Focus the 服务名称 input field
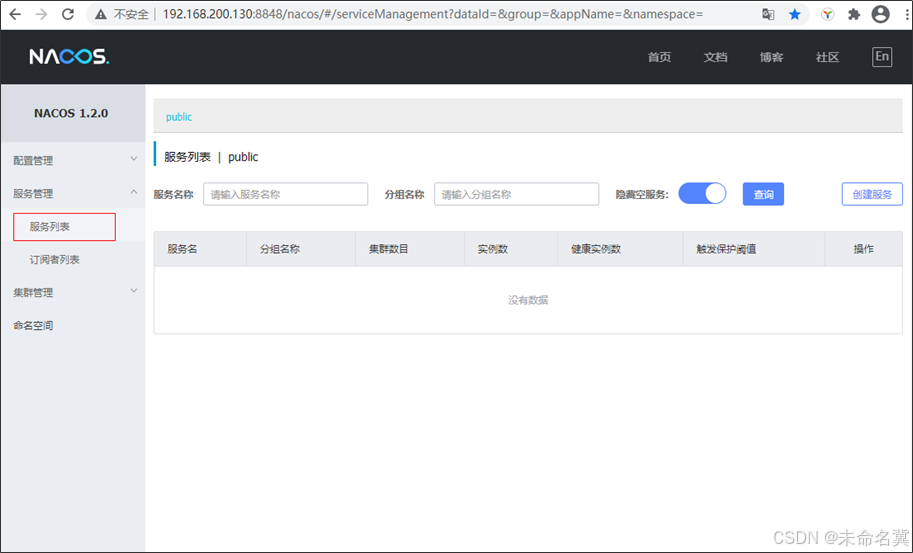The height and width of the screenshot is (553, 913). [285, 194]
